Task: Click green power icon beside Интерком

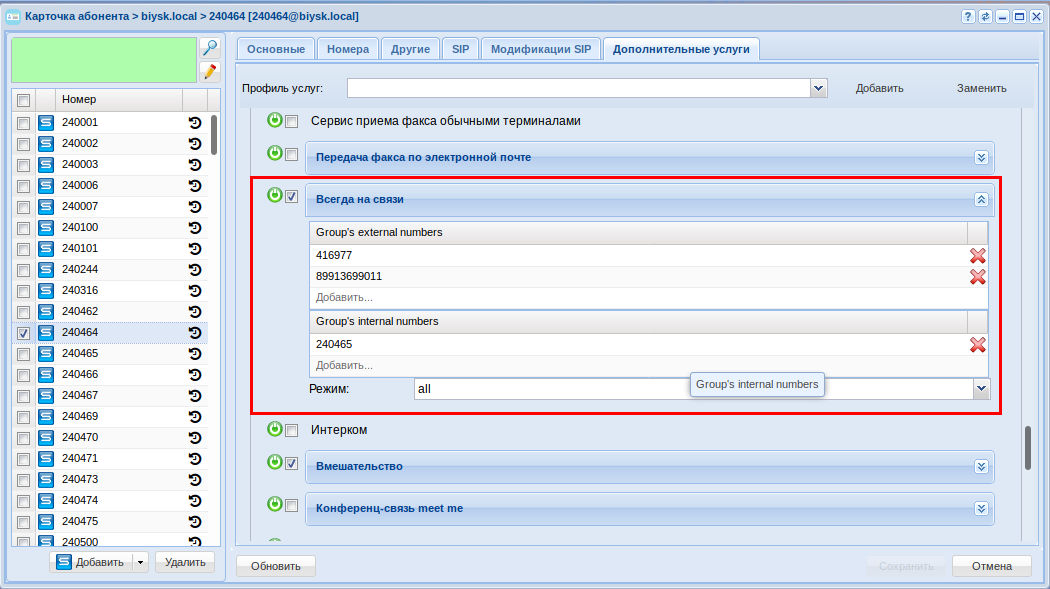Action: (274, 429)
